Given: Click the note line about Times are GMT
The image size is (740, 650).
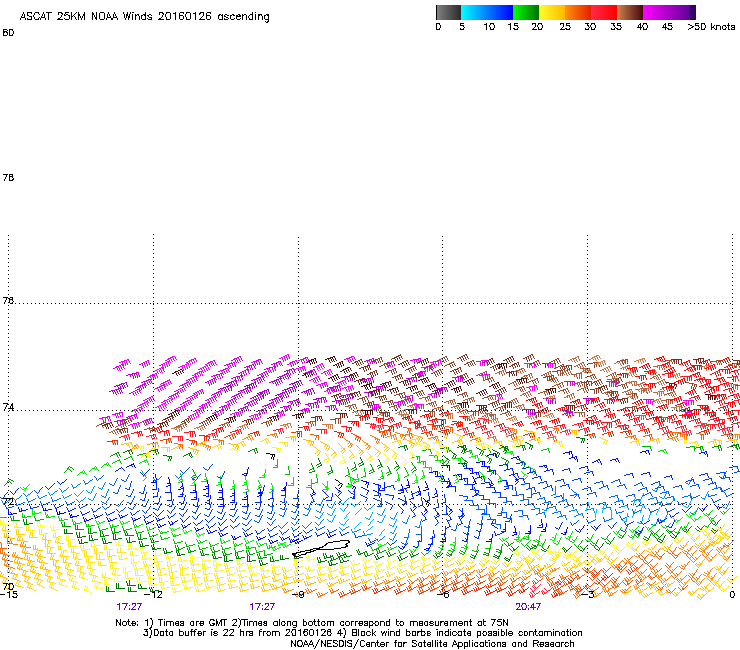Looking at the screenshot, I should (x=312, y=623).
